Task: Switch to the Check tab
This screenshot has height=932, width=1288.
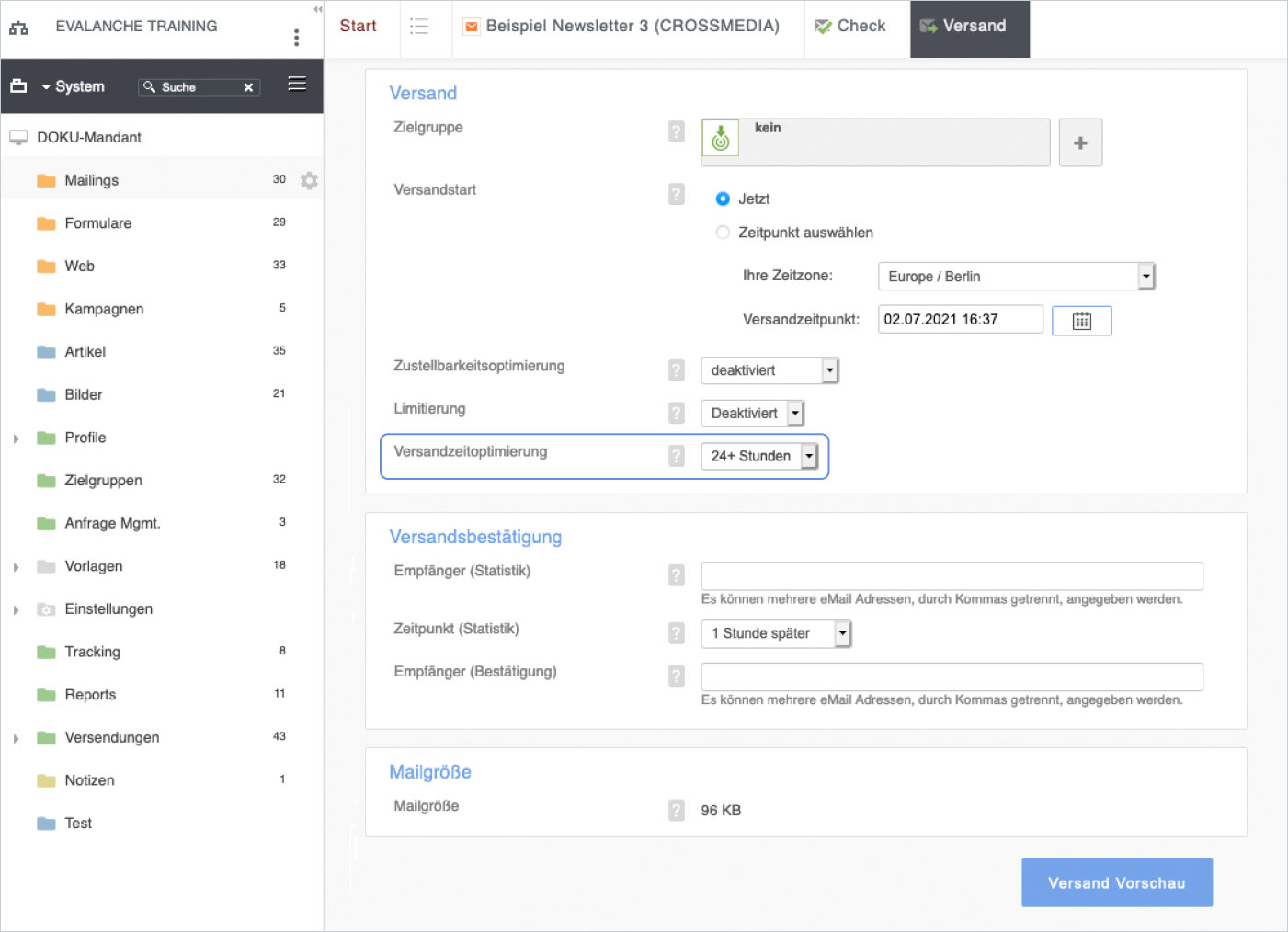Action: point(850,27)
